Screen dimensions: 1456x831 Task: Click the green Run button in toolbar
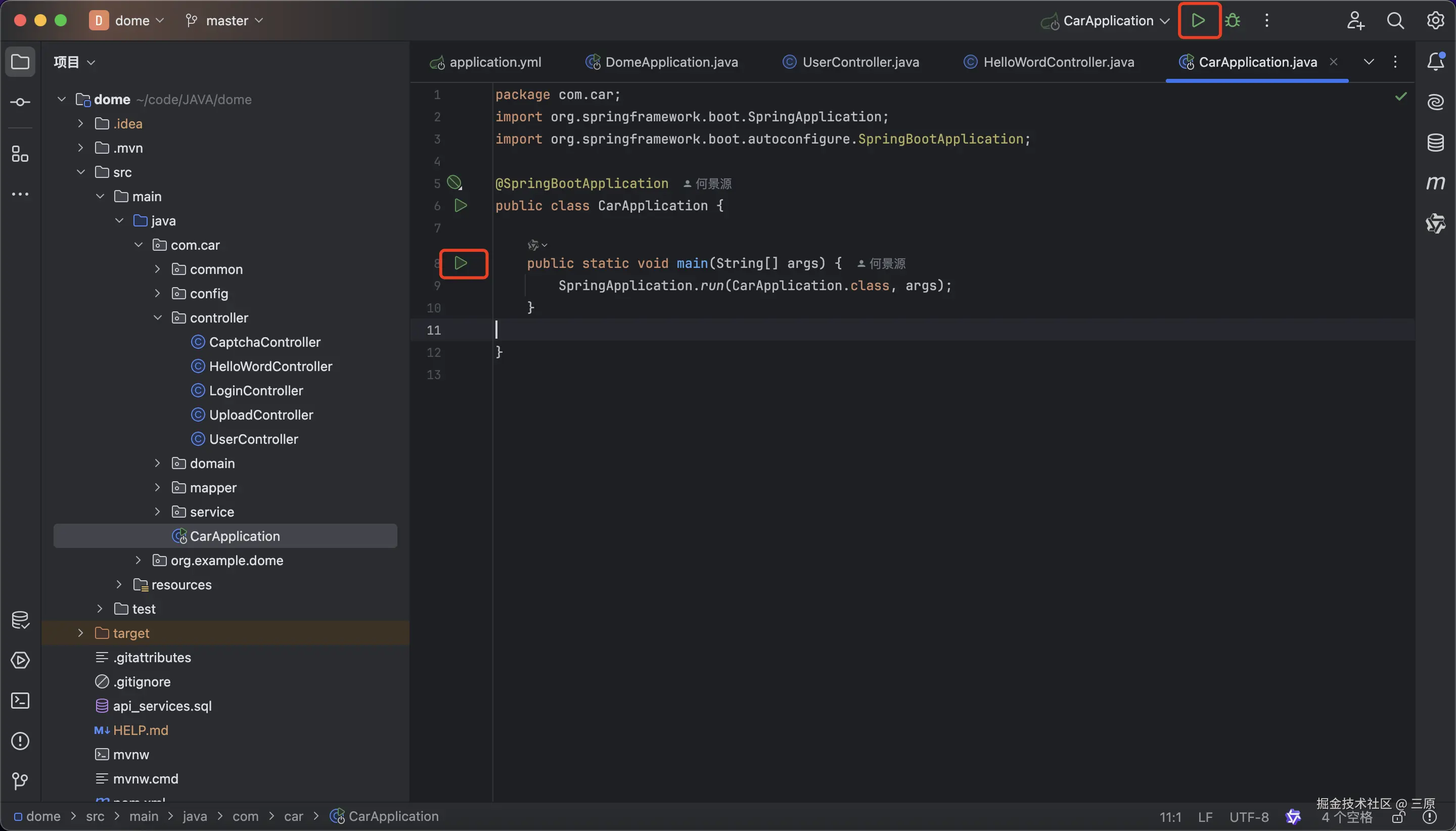coord(1198,21)
